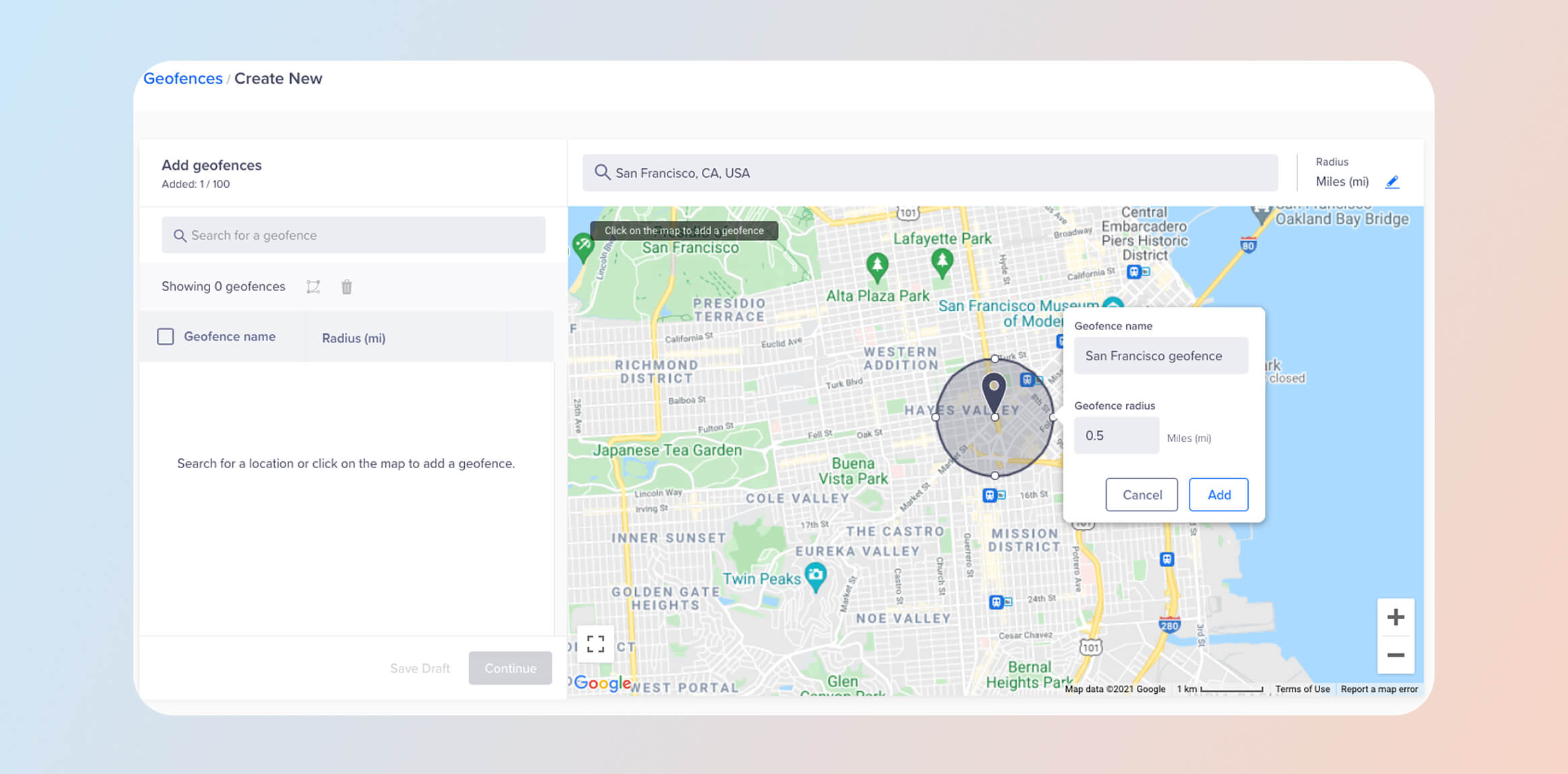1568x774 pixels.
Task: Toggle the select-all geofences checkbox
Action: coord(165,336)
